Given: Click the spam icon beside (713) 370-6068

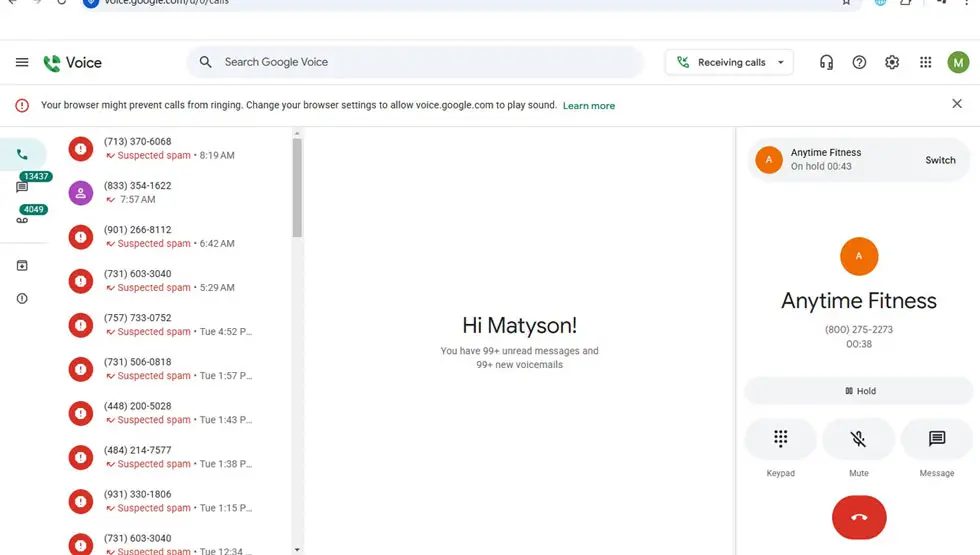Looking at the screenshot, I should pos(81,149).
